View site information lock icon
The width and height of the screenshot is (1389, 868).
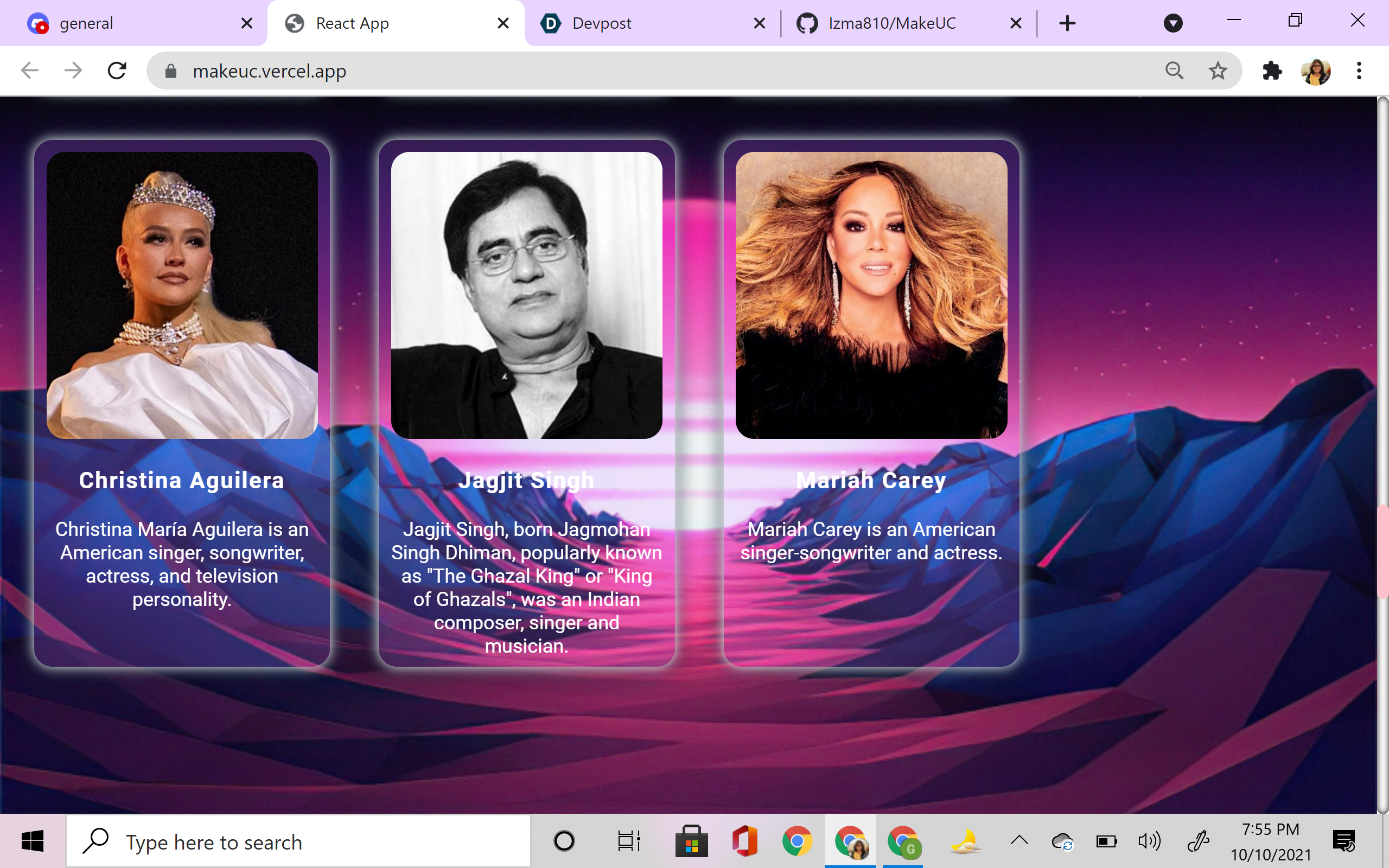point(170,71)
